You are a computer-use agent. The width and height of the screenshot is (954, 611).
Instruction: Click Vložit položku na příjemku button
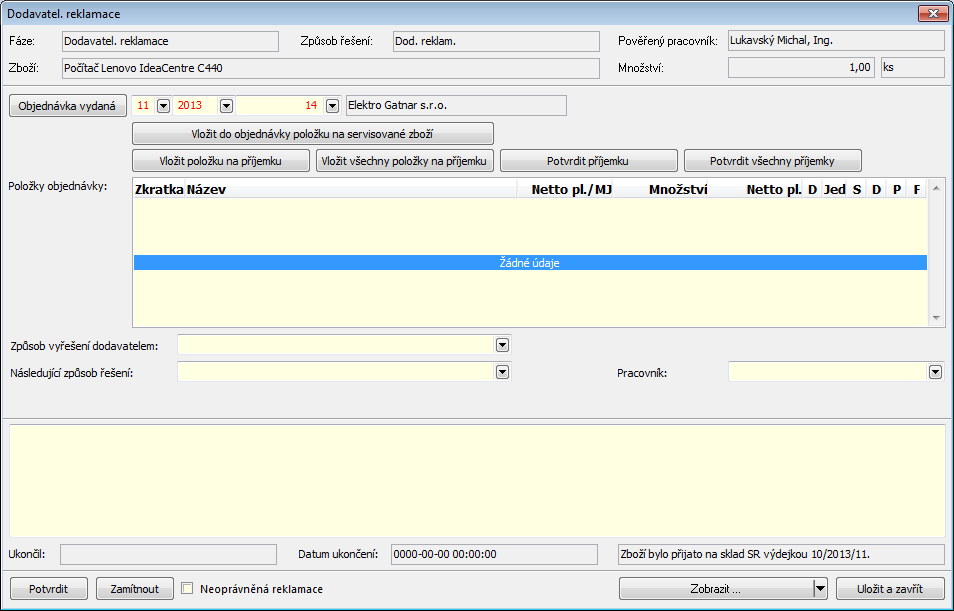pyautogui.click(x=221, y=161)
